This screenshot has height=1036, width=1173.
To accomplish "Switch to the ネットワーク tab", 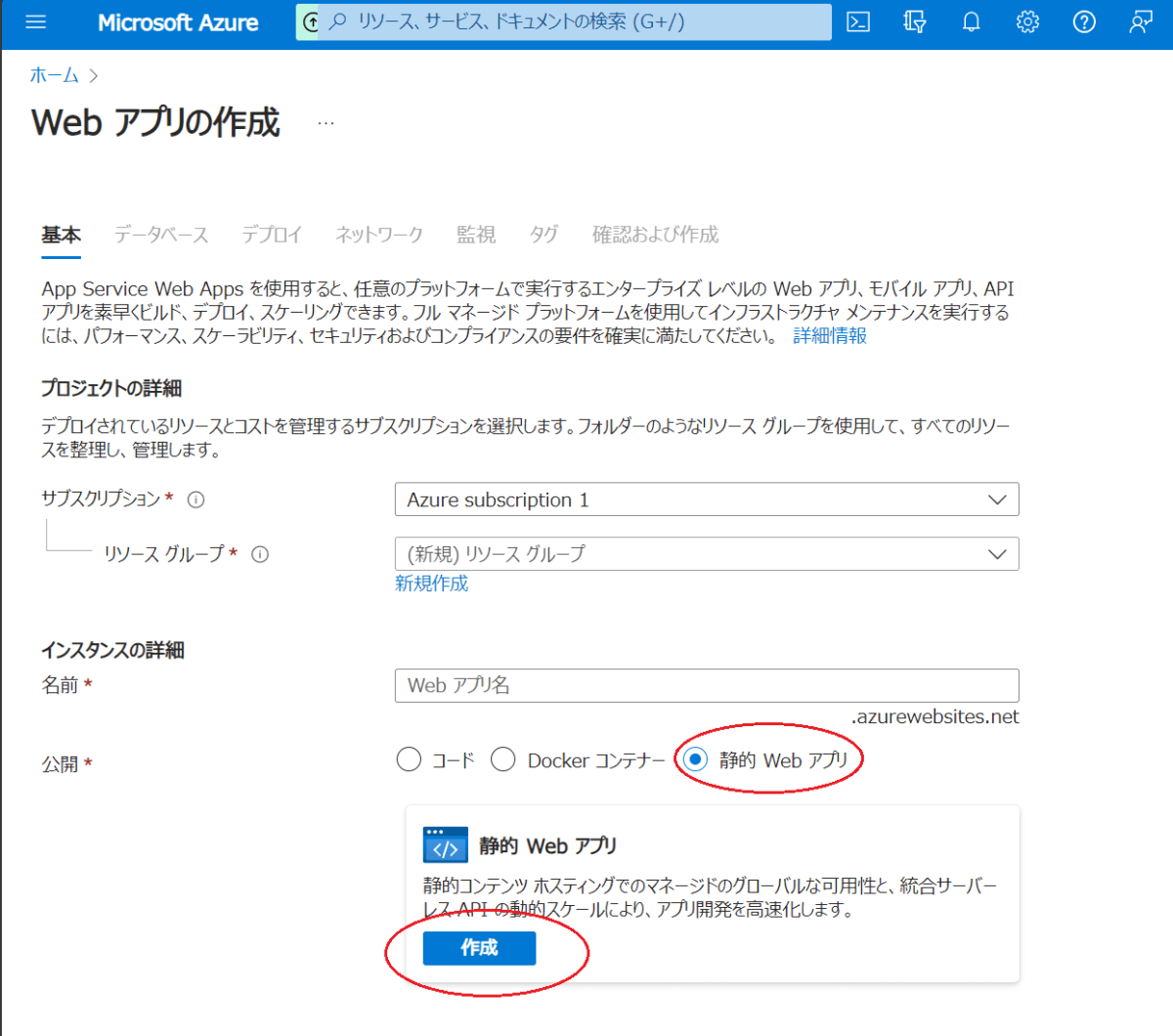I will coord(379,235).
